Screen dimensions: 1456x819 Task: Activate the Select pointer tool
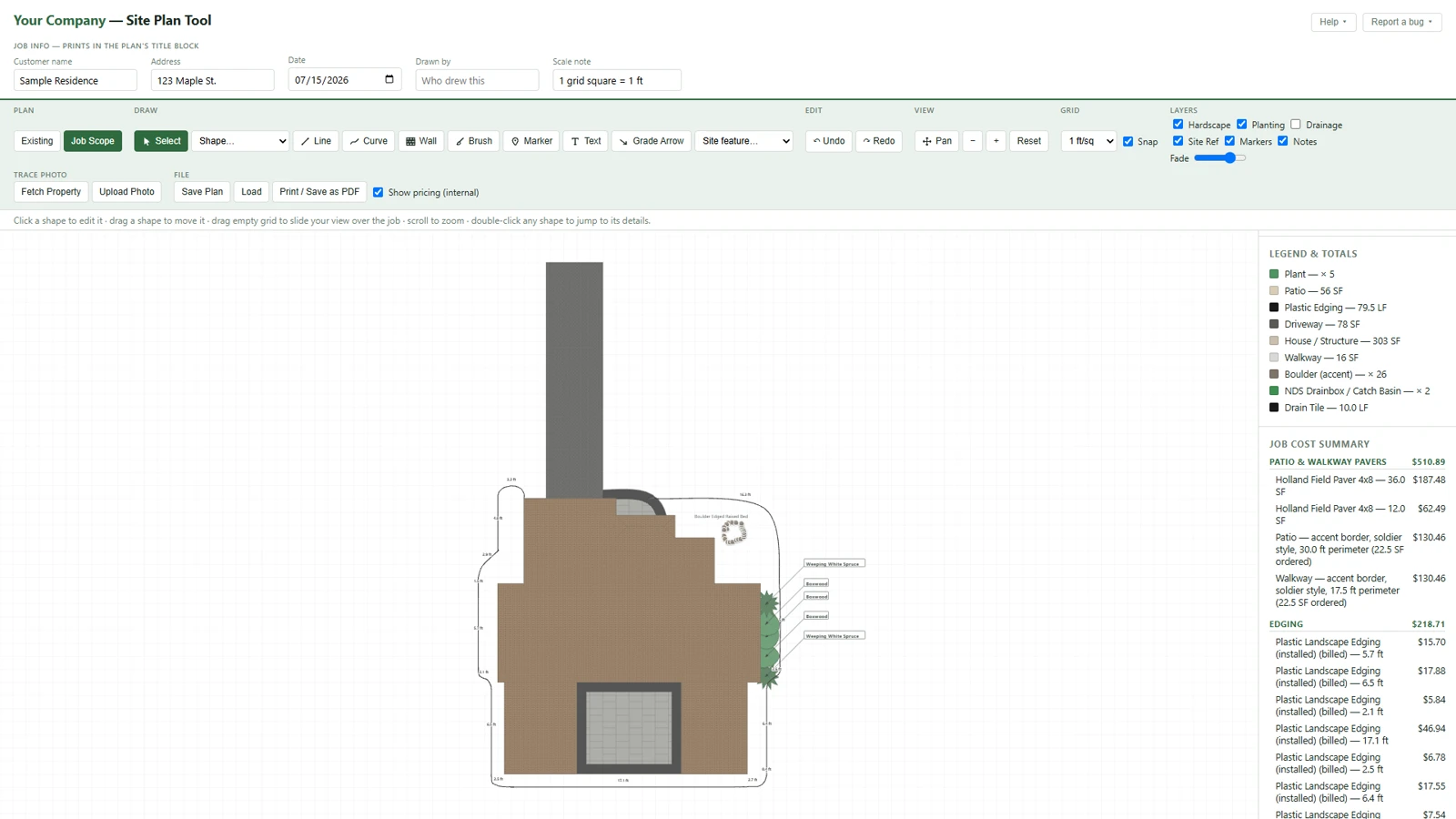click(161, 141)
